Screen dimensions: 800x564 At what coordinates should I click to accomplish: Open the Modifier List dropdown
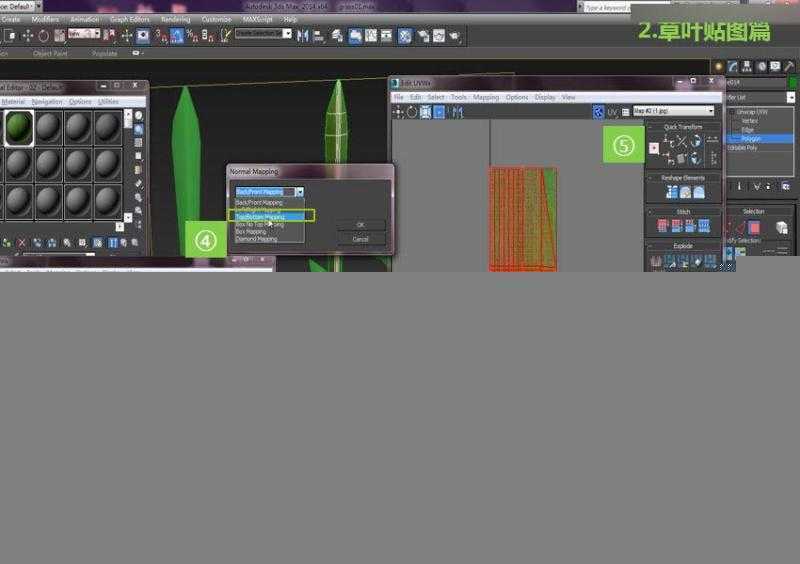[790, 97]
